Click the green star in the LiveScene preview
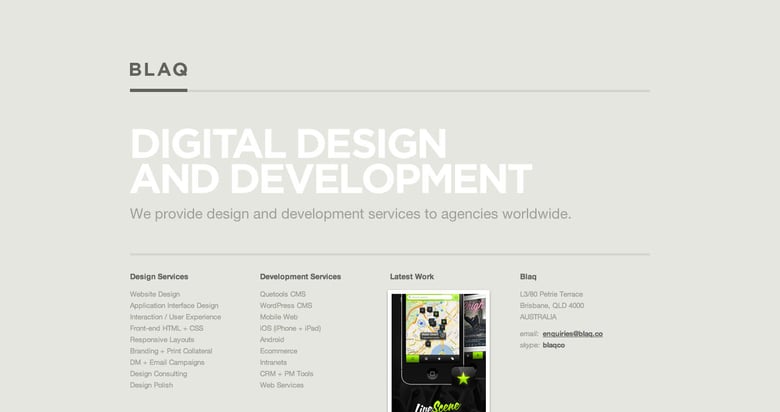Image resolution: width=780 pixels, height=412 pixels. (463, 378)
